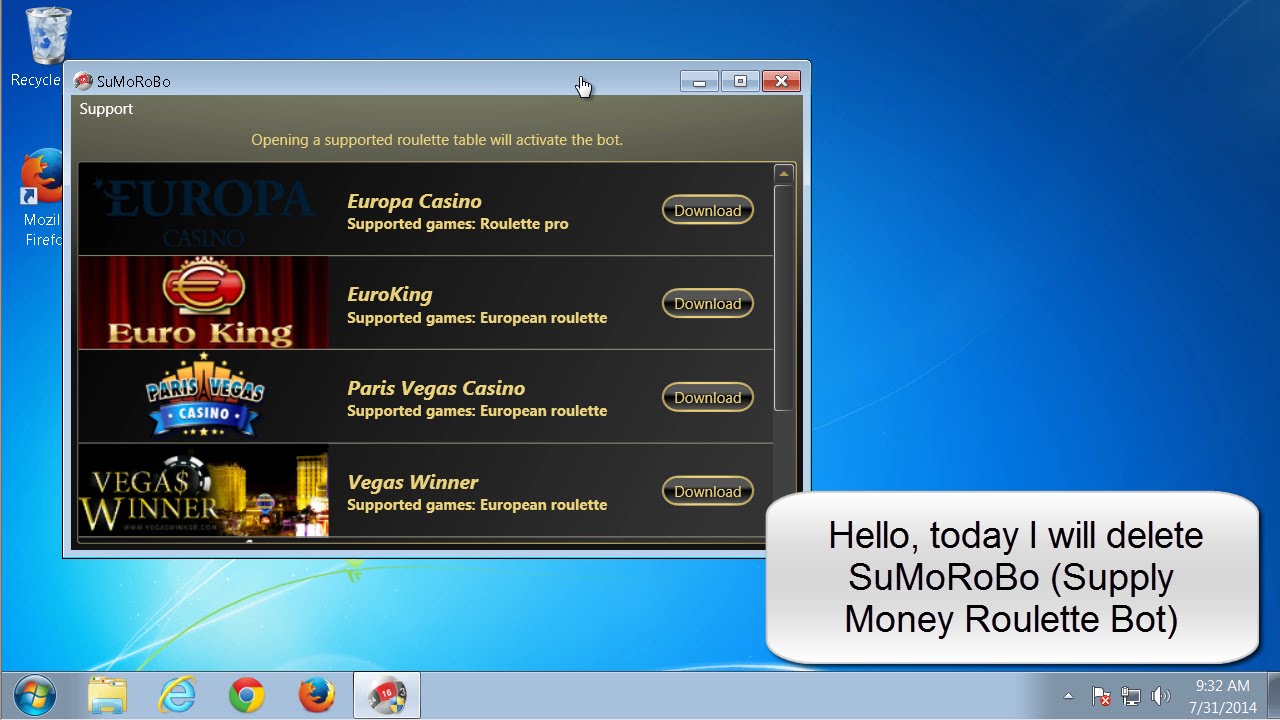
Task: Show hidden system tray icons
Action: (1068, 696)
